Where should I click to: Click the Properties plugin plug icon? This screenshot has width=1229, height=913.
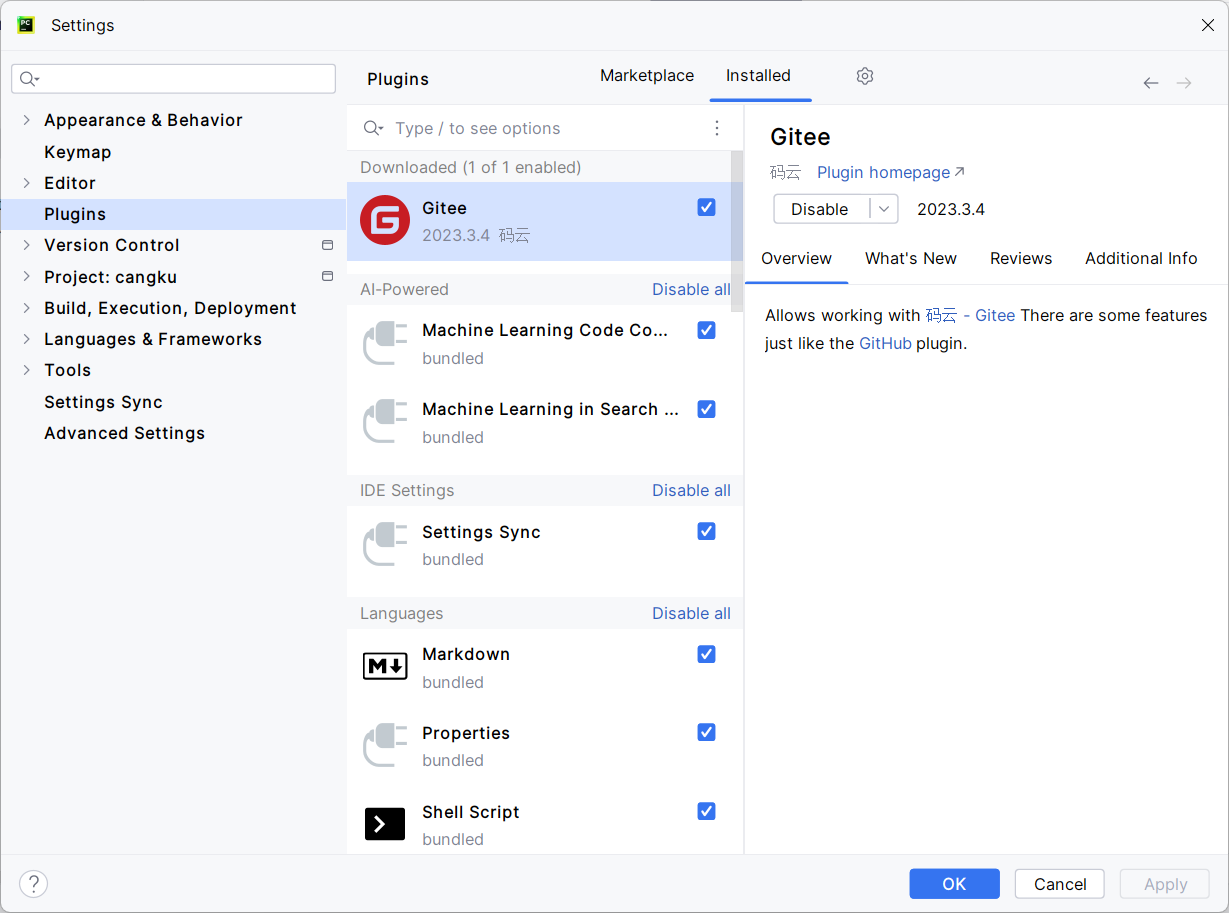coord(385,745)
